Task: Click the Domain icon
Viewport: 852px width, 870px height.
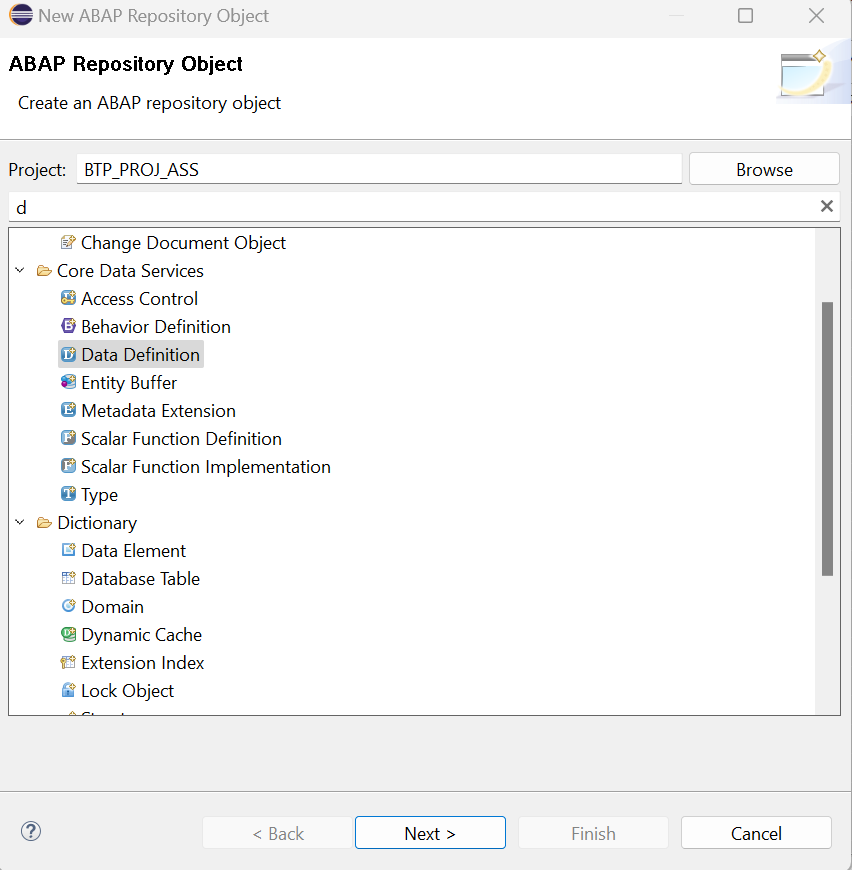Action: pyautogui.click(x=67, y=606)
